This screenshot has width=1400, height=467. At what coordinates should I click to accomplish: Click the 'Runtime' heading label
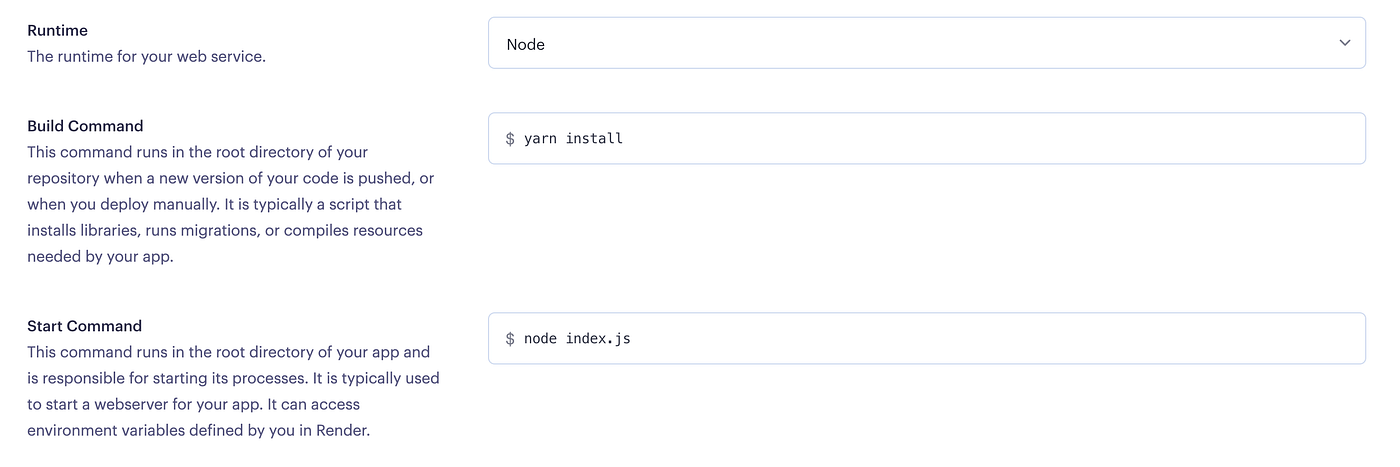(x=57, y=31)
